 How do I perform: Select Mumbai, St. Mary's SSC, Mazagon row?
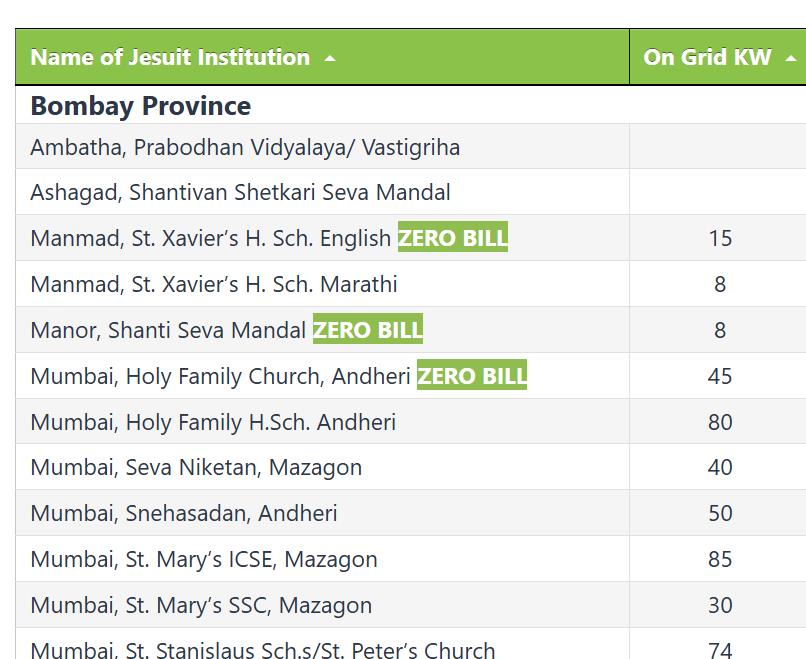pos(411,605)
